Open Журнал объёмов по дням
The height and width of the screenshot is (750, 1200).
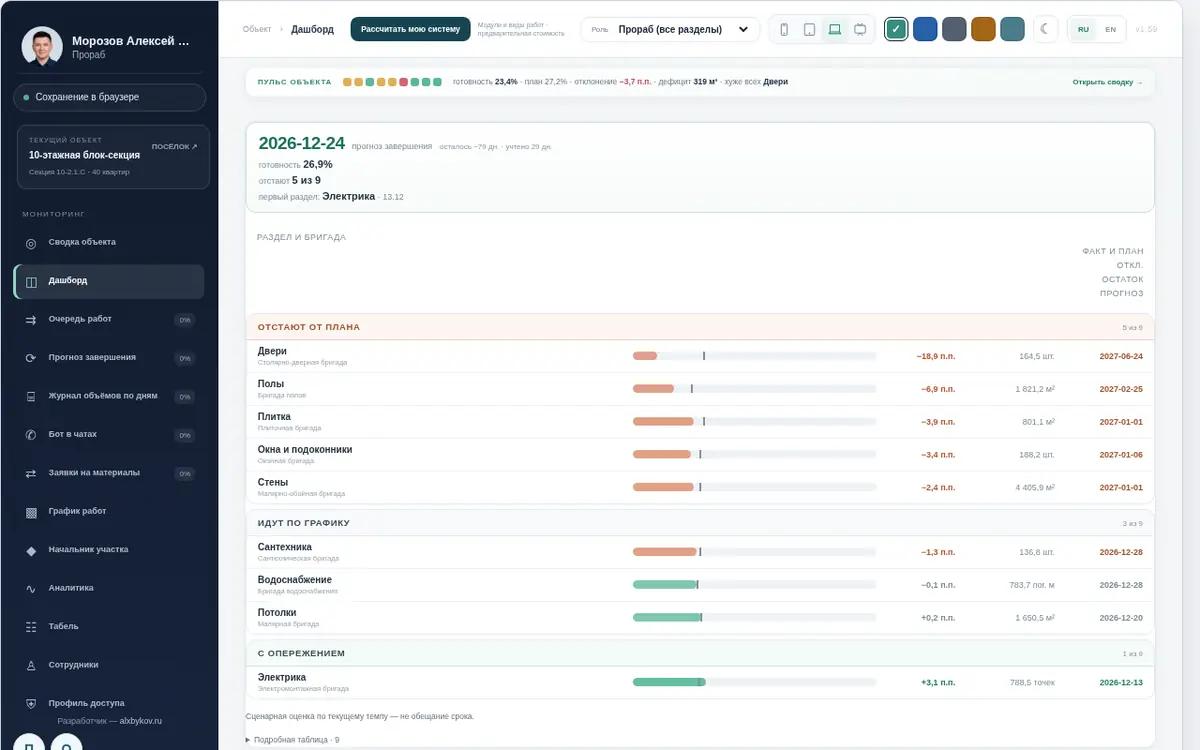(x=109, y=396)
